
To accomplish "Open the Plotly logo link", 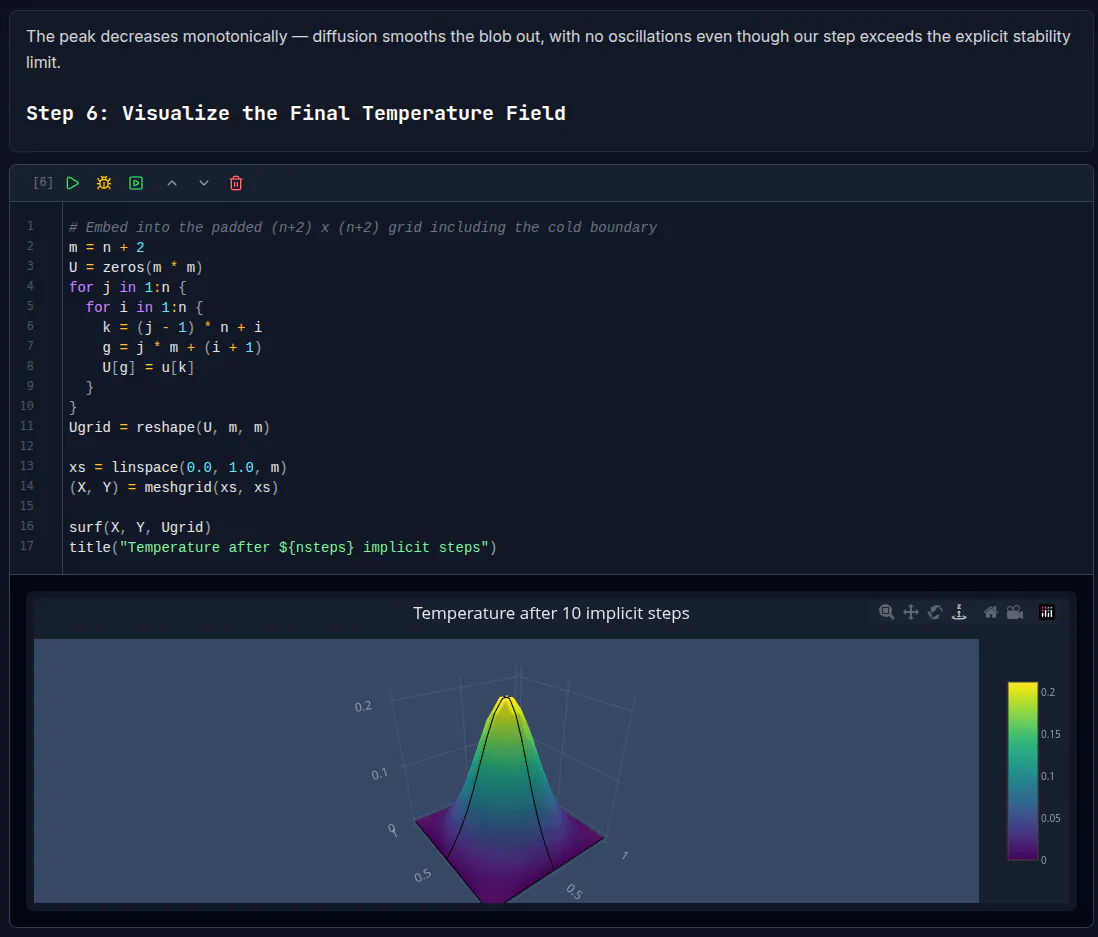I will coord(1047,613).
